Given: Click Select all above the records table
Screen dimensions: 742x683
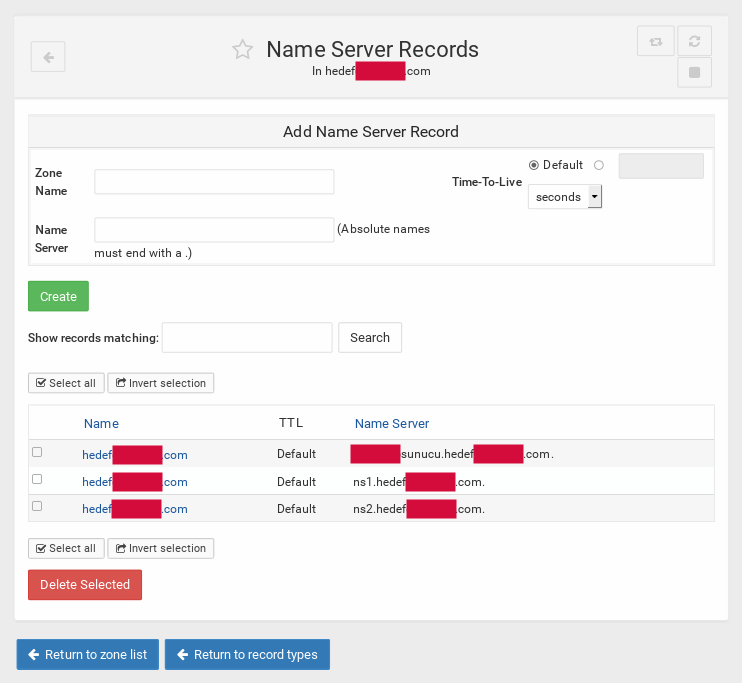Looking at the screenshot, I should (66, 383).
